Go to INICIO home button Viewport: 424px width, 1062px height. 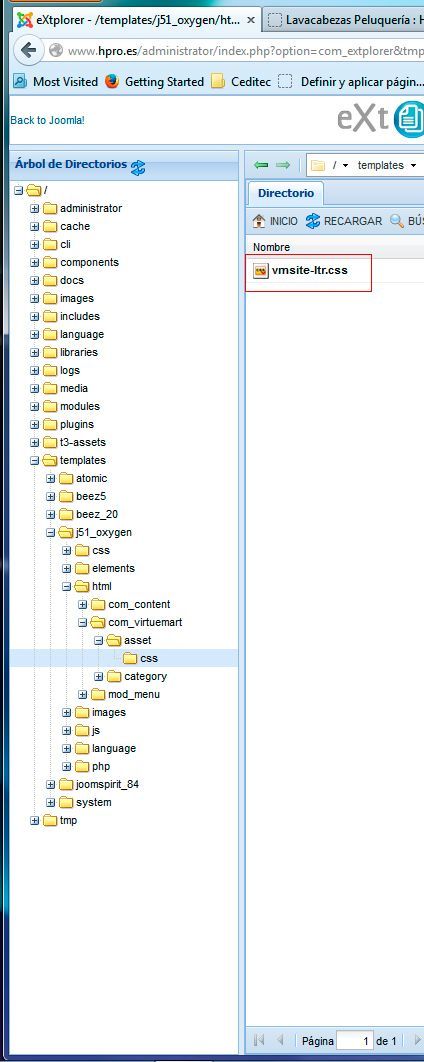275,221
